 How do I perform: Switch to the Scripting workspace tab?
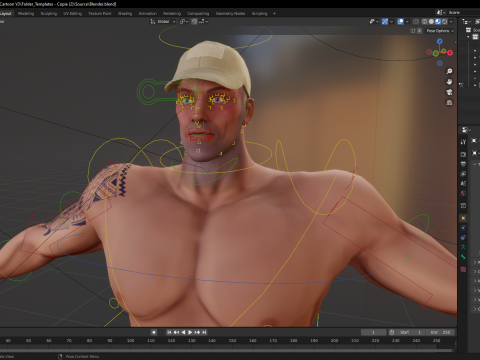click(x=259, y=14)
